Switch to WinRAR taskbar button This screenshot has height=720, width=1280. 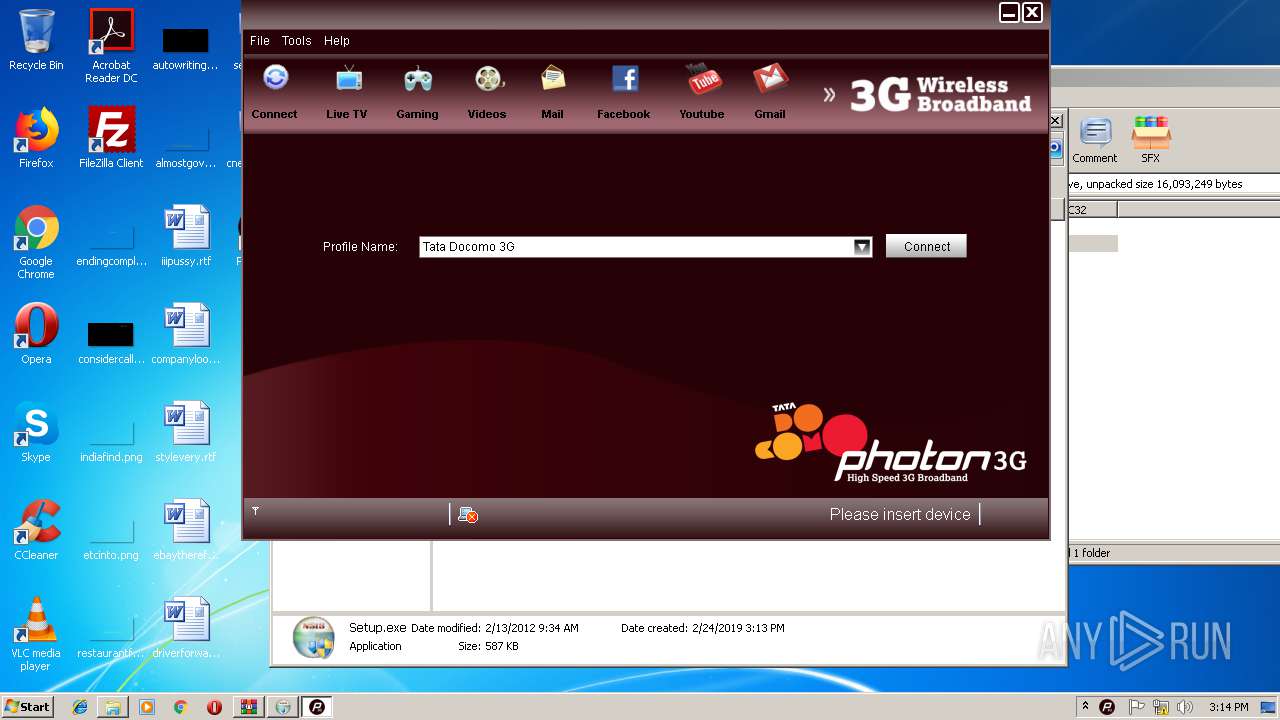pyautogui.click(x=249, y=707)
